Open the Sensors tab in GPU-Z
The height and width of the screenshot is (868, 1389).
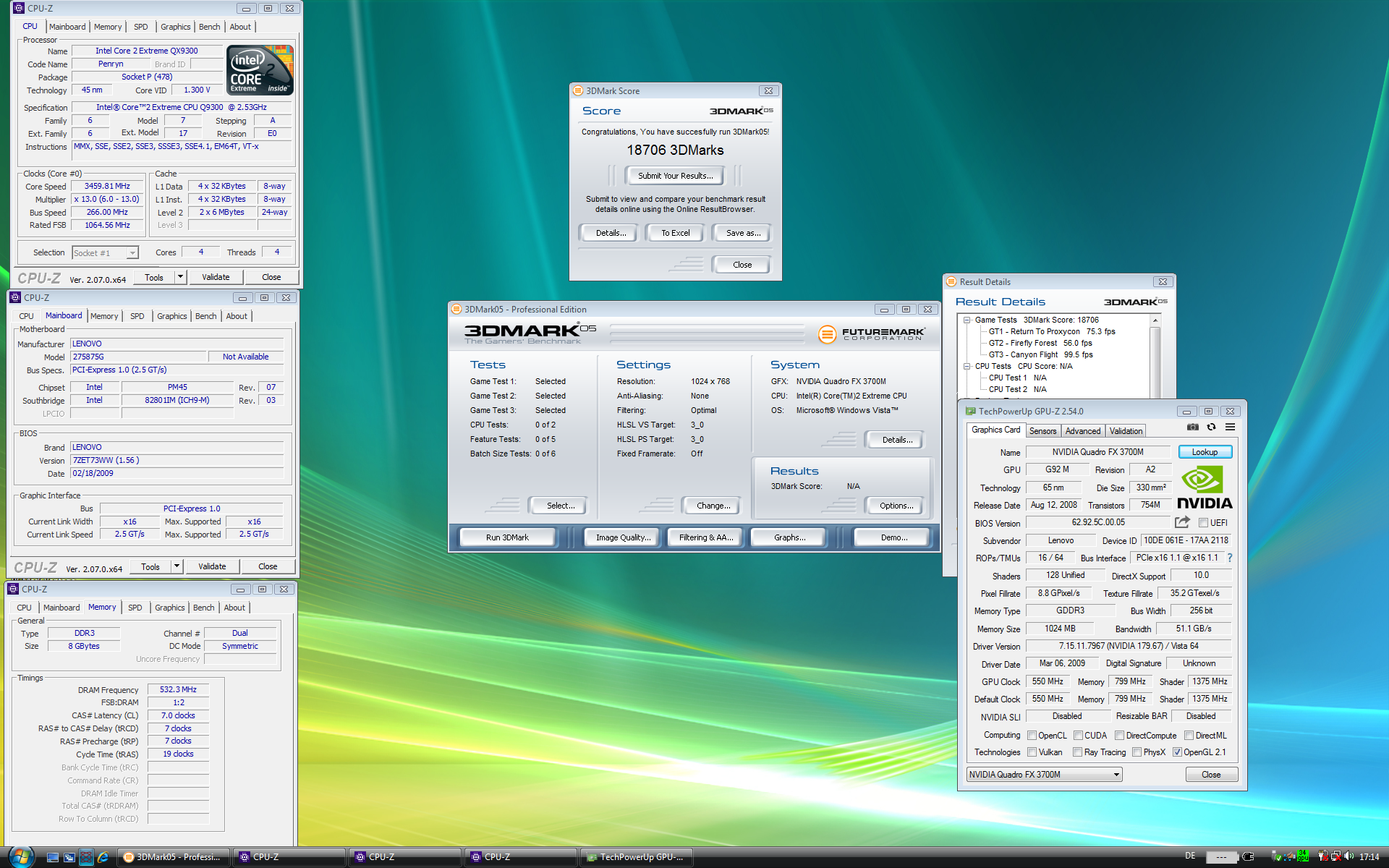[1042, 431]
